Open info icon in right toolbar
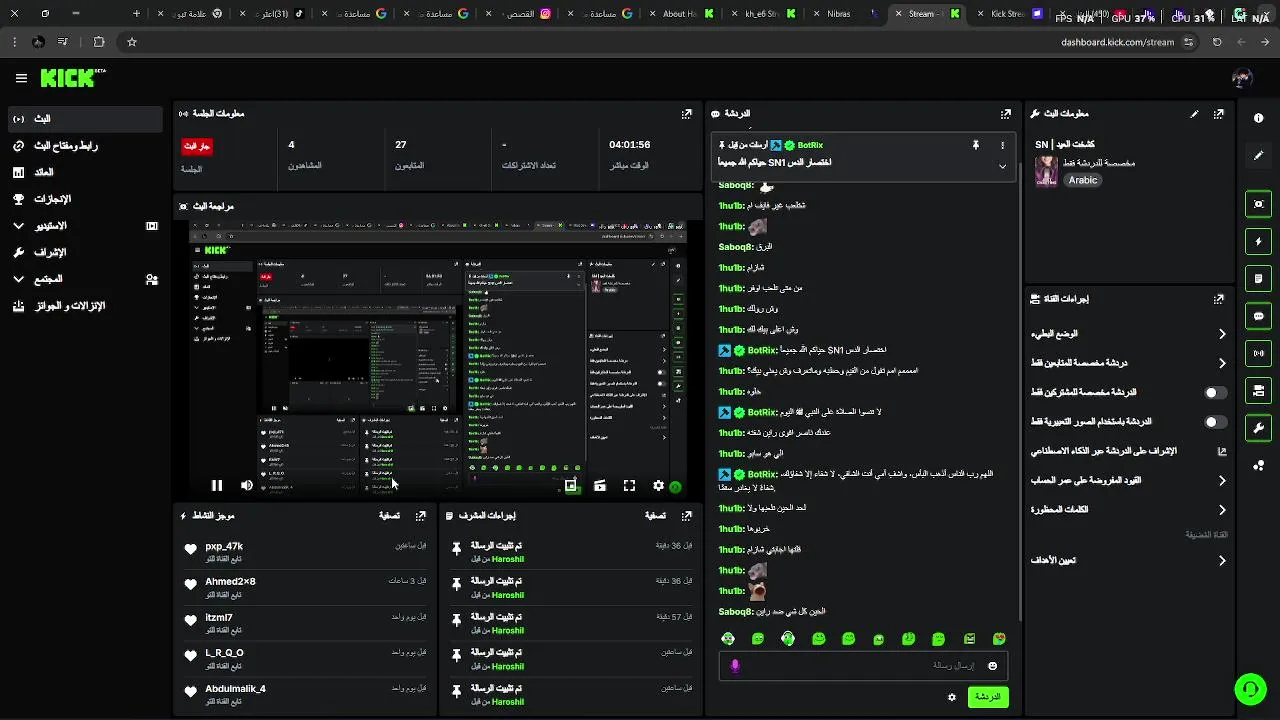1280x720 pixels. pyautogui.click(x=1258, y=118)
